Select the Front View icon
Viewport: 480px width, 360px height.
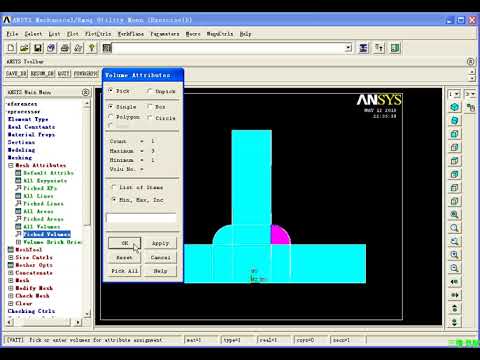click(454, 134)
